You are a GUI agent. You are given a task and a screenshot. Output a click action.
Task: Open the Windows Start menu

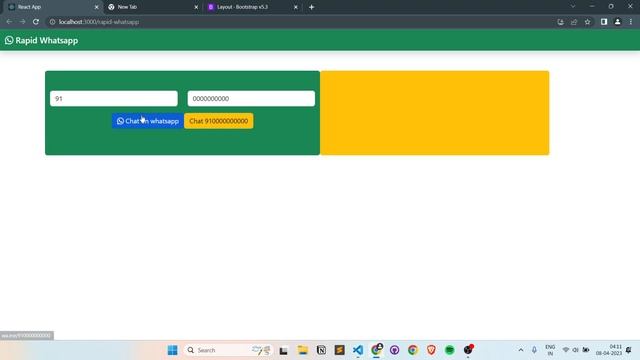tap(173, 350)
